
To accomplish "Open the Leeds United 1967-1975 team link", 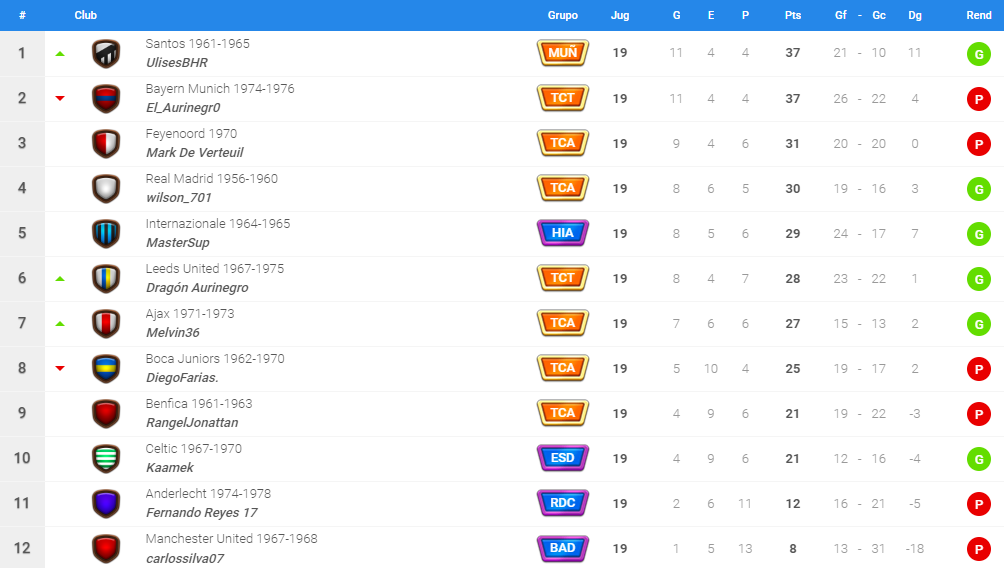I will point(215,269).
